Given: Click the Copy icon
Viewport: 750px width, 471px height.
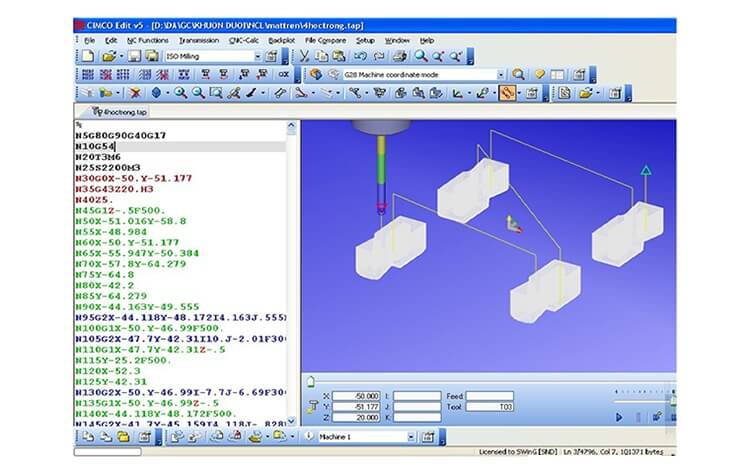Looking at the screenshot, I should (322, 56).
